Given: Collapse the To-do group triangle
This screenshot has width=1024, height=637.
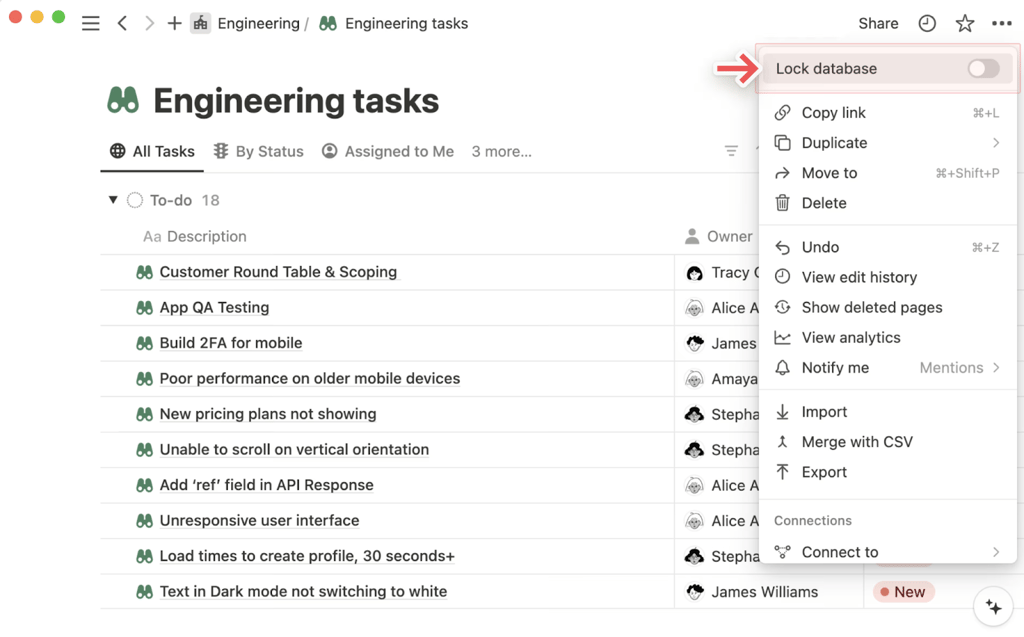Looking at the screenshot, I should click(x=113, y=200).
